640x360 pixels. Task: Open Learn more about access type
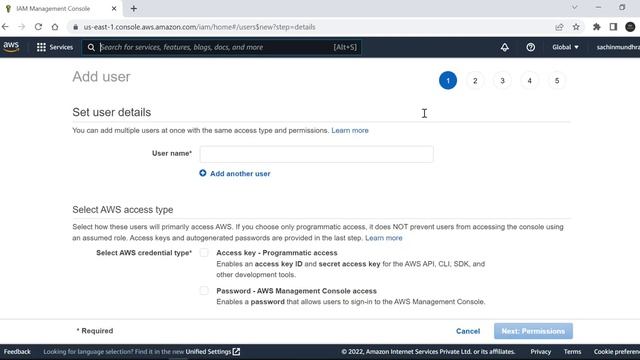point(384,238)
